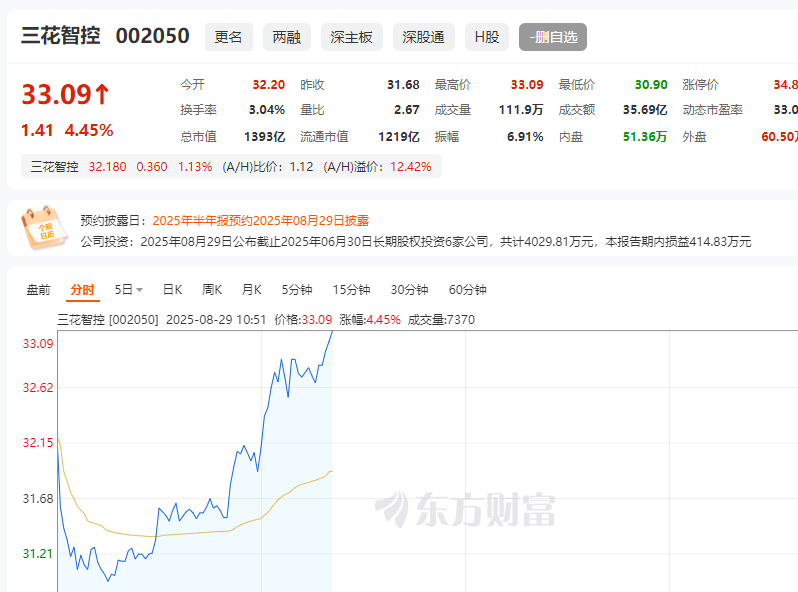Select the 30分钟 chart tab
798x592 pixels.
(409, 290)
